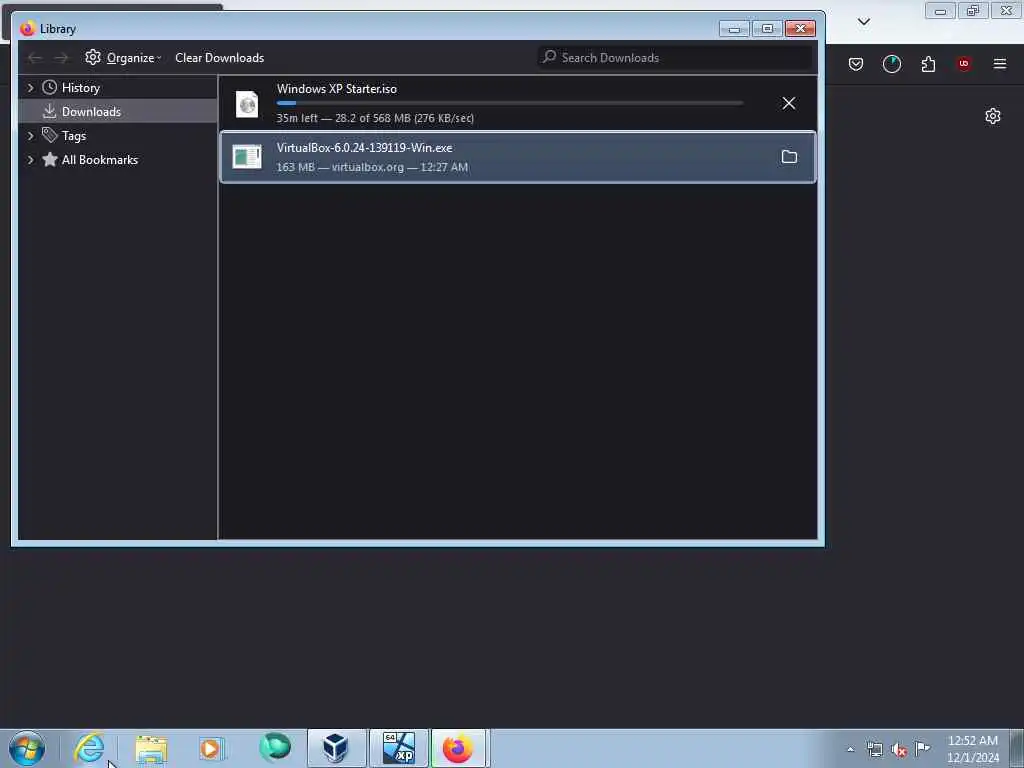This screenshot has width=1024, height=768.
Task: Minimize the Library window
Action: (x=734, y=29)
